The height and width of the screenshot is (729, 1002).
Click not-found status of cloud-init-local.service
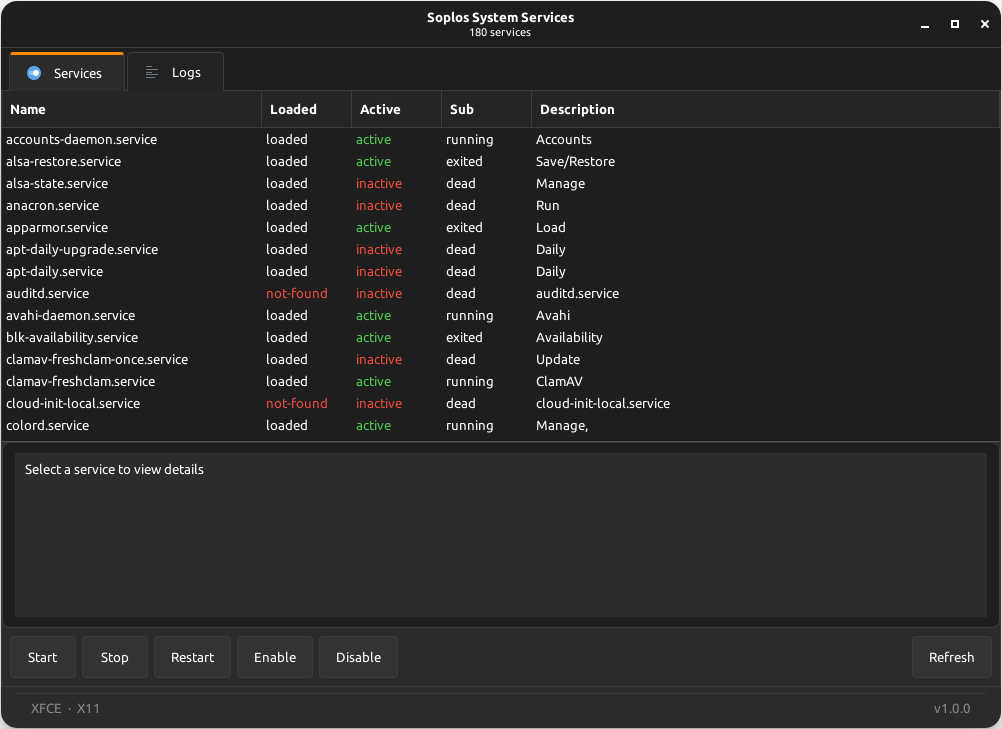pyautogui.click(x=297, y=403)
